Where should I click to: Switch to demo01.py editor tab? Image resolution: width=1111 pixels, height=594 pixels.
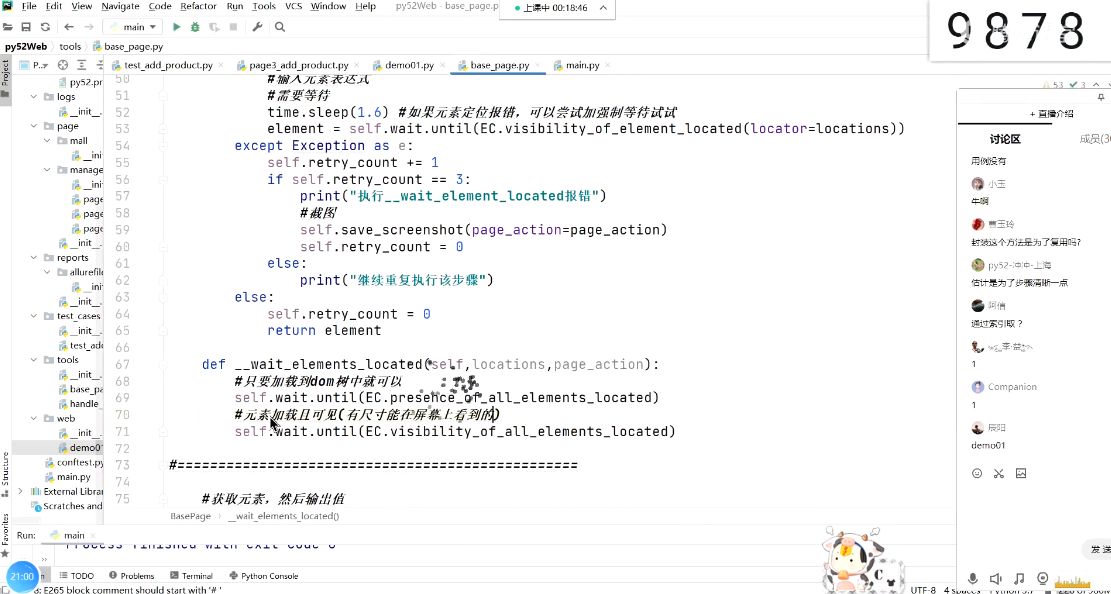click(409, 65)
